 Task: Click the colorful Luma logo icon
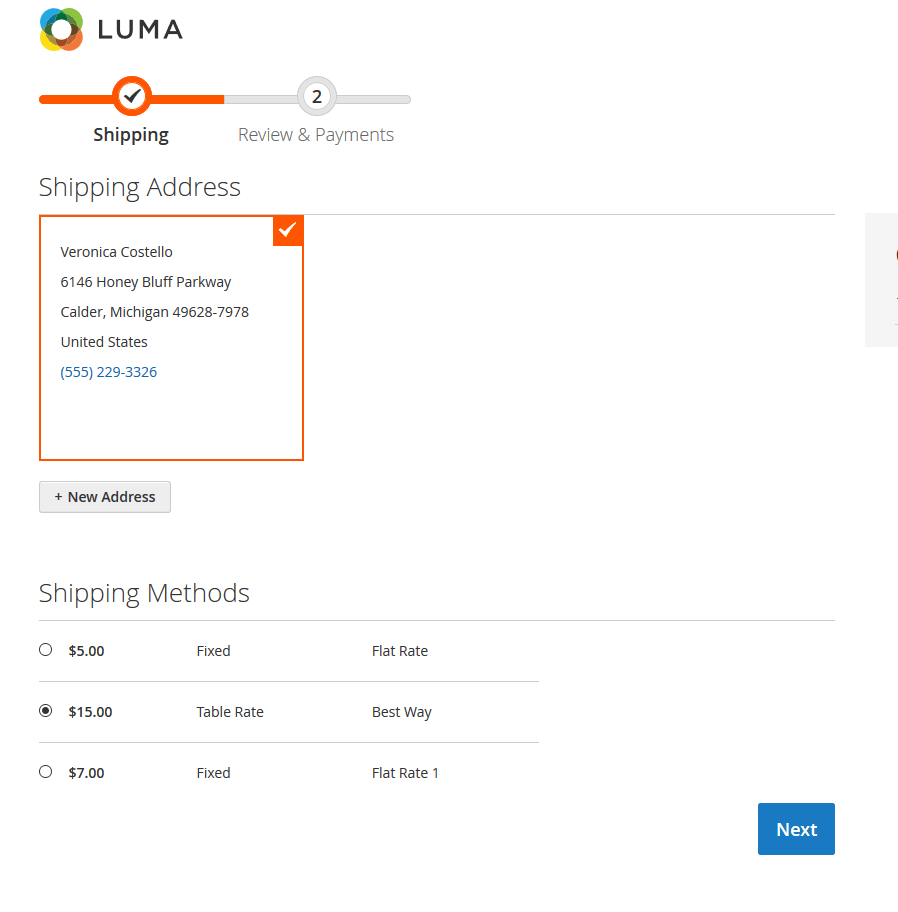61,30
